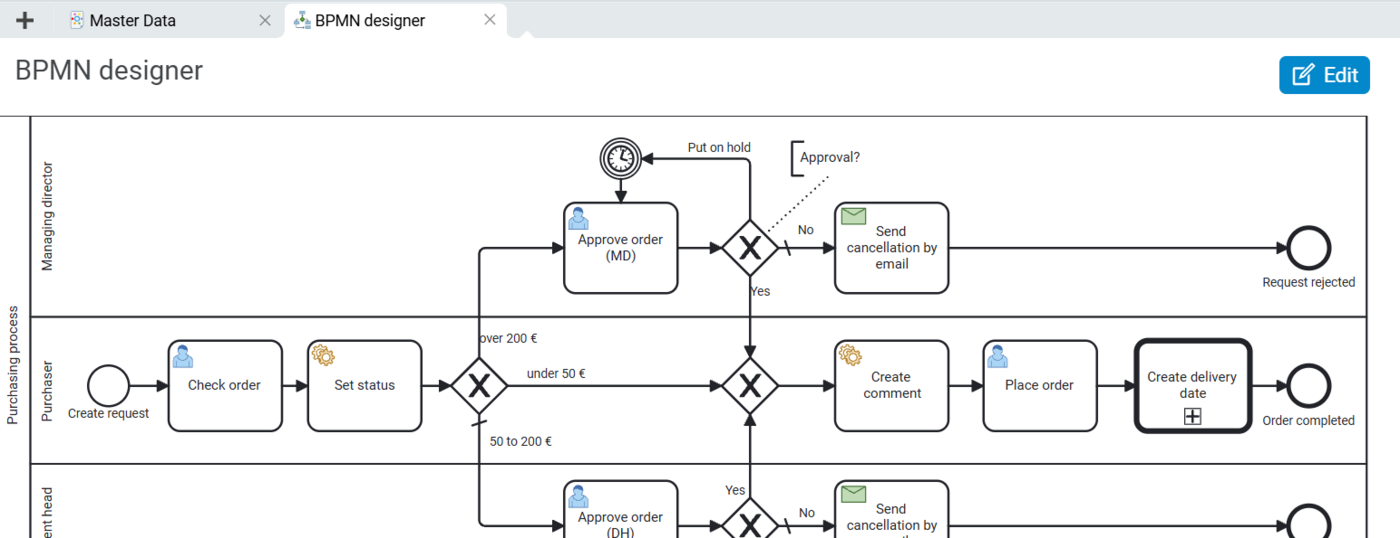Select the Approval? text annotation
The width and height of the screenshot is (1400, 538).
pyautogui.click(x=829, y=158)
